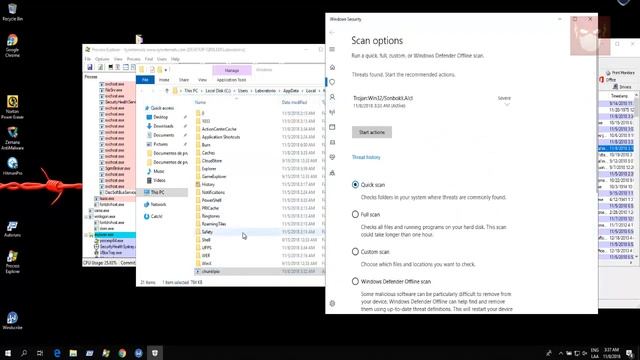
Task: Select the Application Shortcuts folder
Action: [x=221, y=137]
